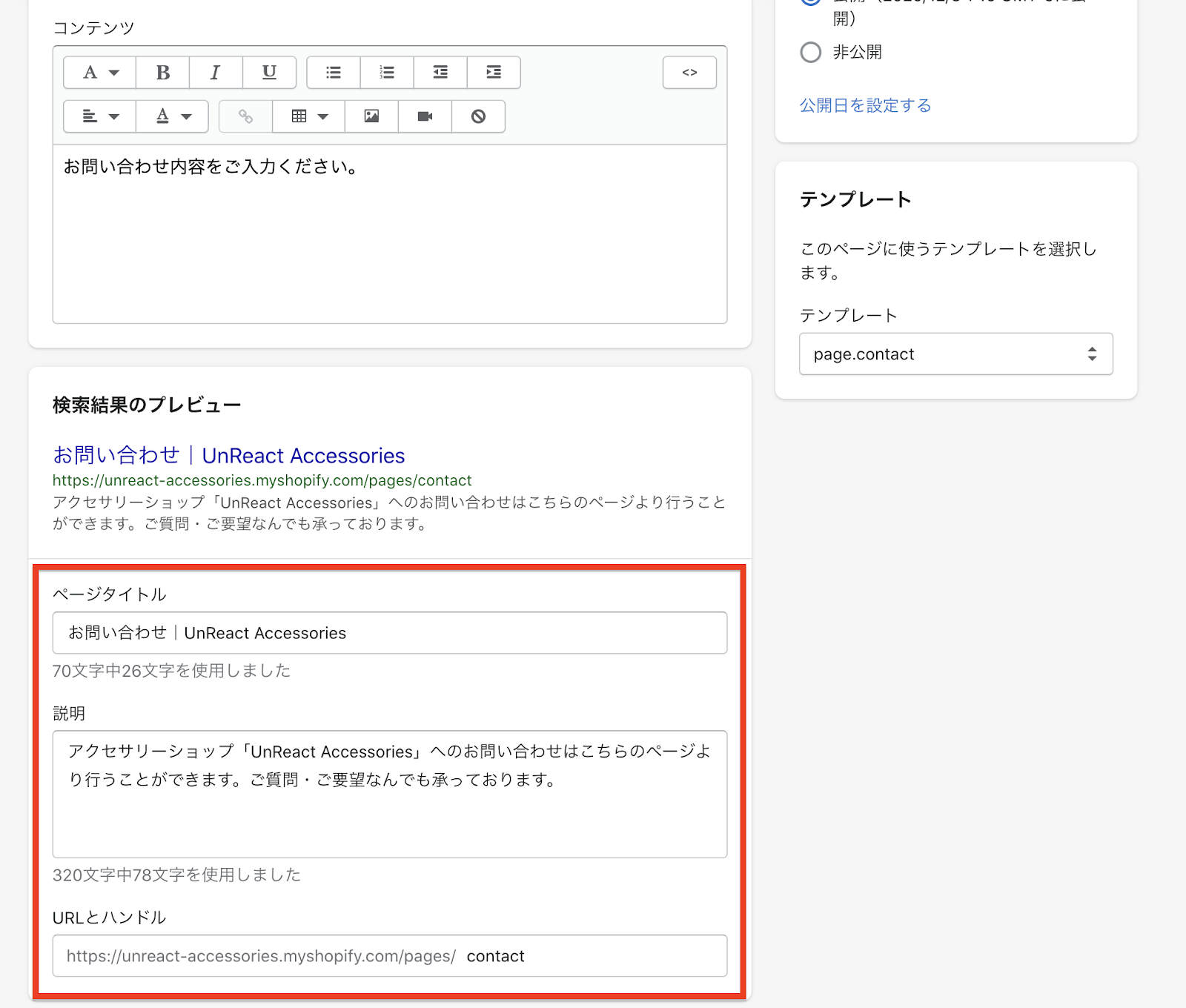Click the 公開日を設定する link
Screen dimensions: 1186x1008
[865, 106]
